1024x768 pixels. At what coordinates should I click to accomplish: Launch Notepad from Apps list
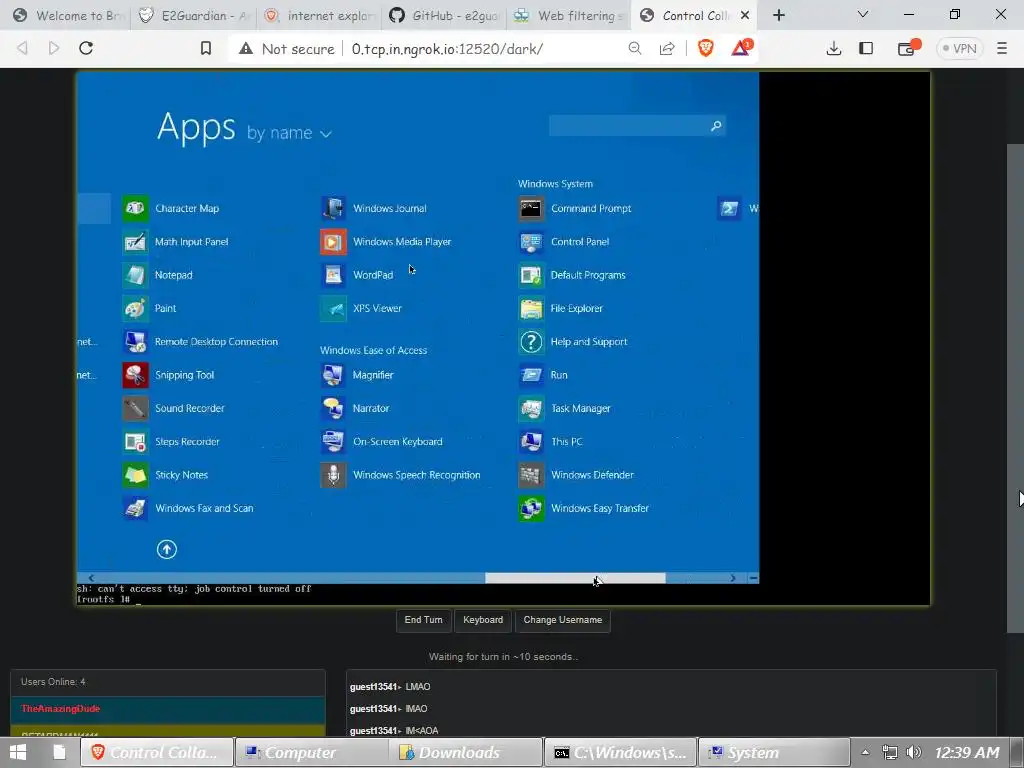(x=135, y=275)
